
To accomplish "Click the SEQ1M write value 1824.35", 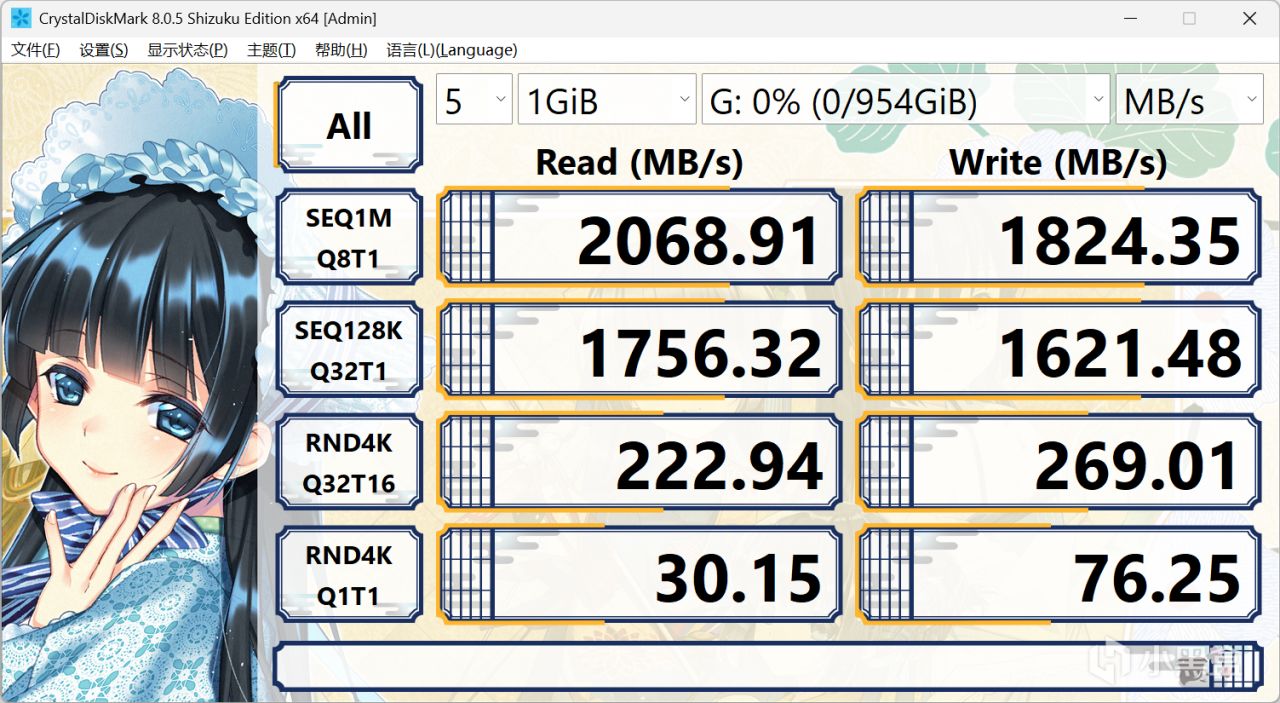I will (x=1060, y=238).
